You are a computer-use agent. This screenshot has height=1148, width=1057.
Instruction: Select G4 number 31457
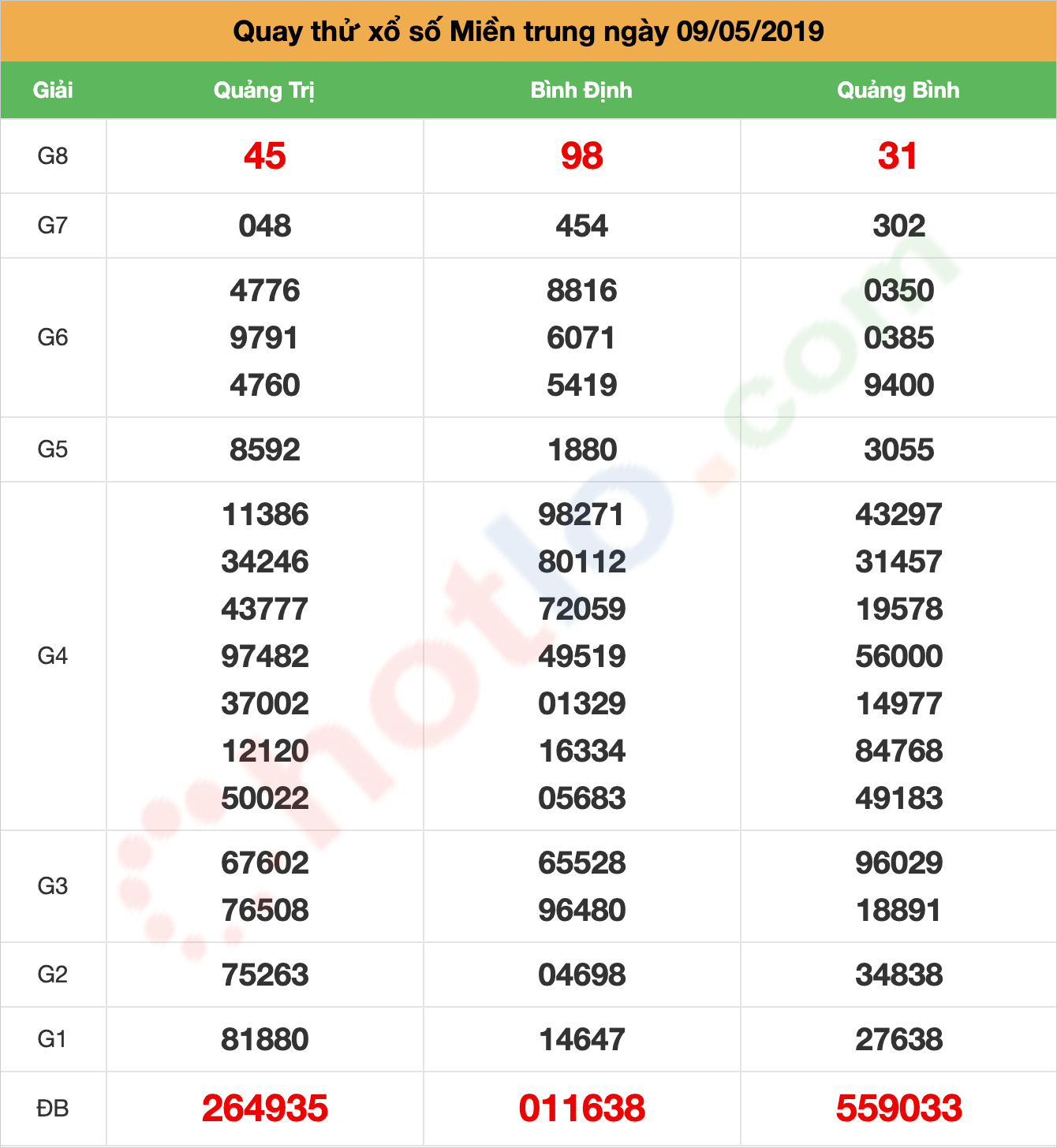tap(899, 562)
